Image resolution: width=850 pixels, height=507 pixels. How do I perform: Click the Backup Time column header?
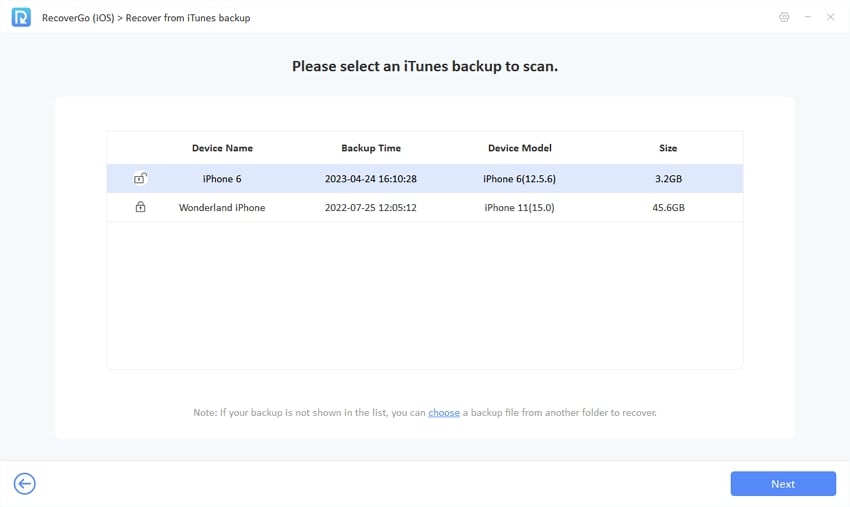[371, 148]
